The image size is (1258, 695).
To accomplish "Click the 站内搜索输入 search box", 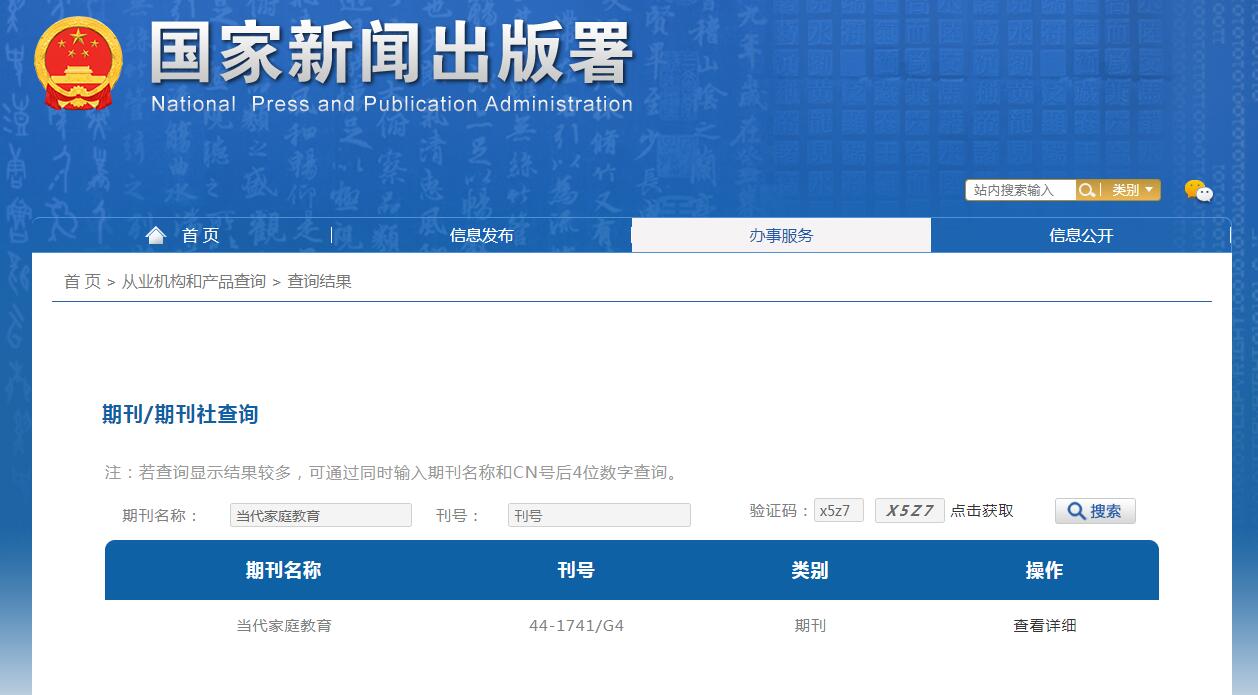I will (x=1020, y=189).
